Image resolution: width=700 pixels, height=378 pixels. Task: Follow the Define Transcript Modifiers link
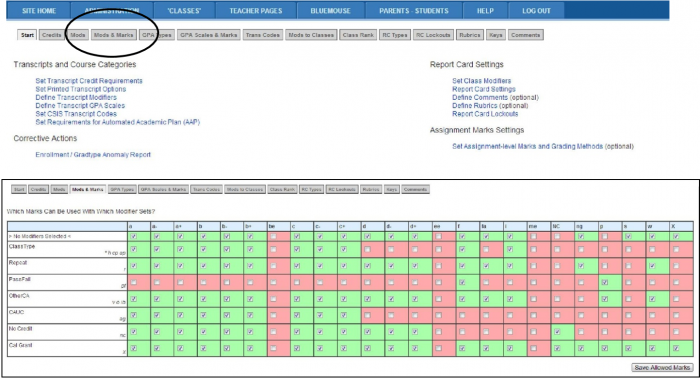pos(76,97)
